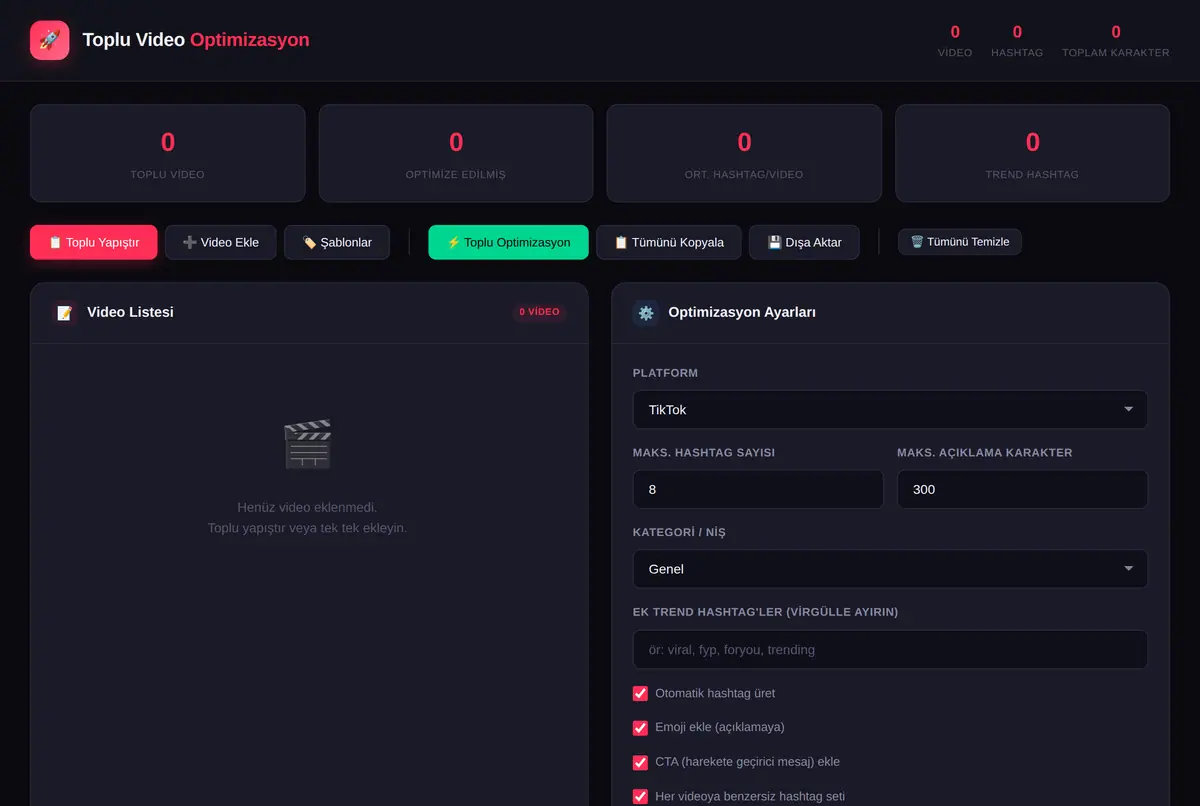Open the Kategori / Niş dropdown showing Genel

890,569
